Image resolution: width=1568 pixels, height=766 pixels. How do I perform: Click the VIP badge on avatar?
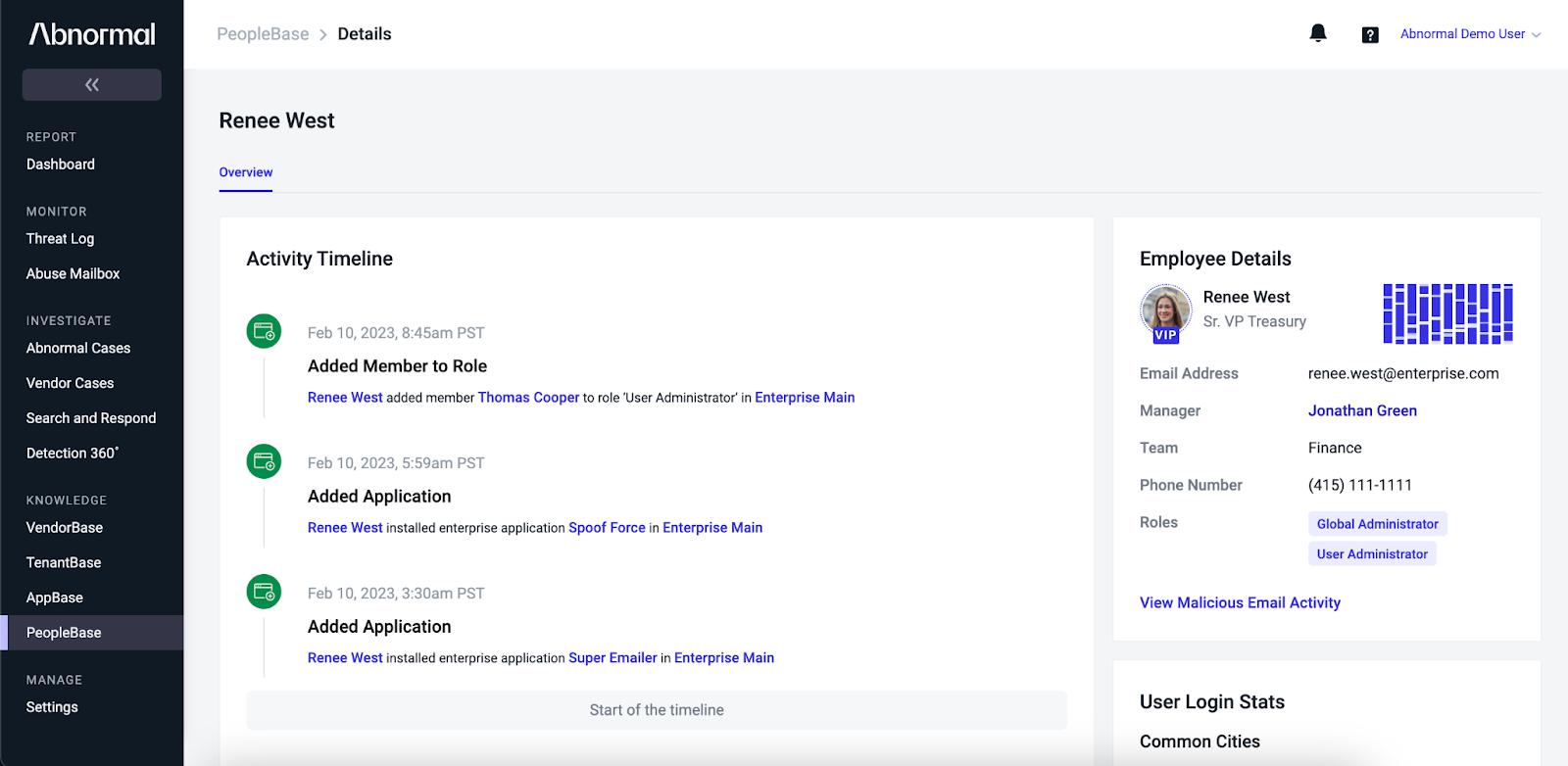pos(1165,335)
